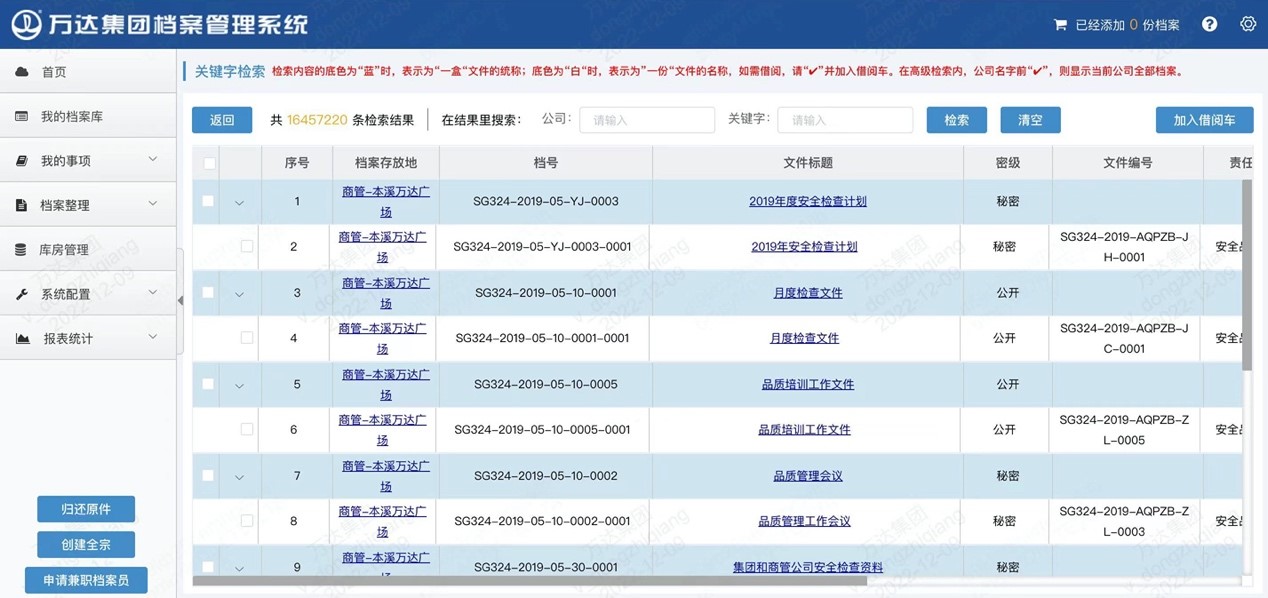Click the 库房管理 database icon
The image size is (1268, 598).
[x=21, y=250]
